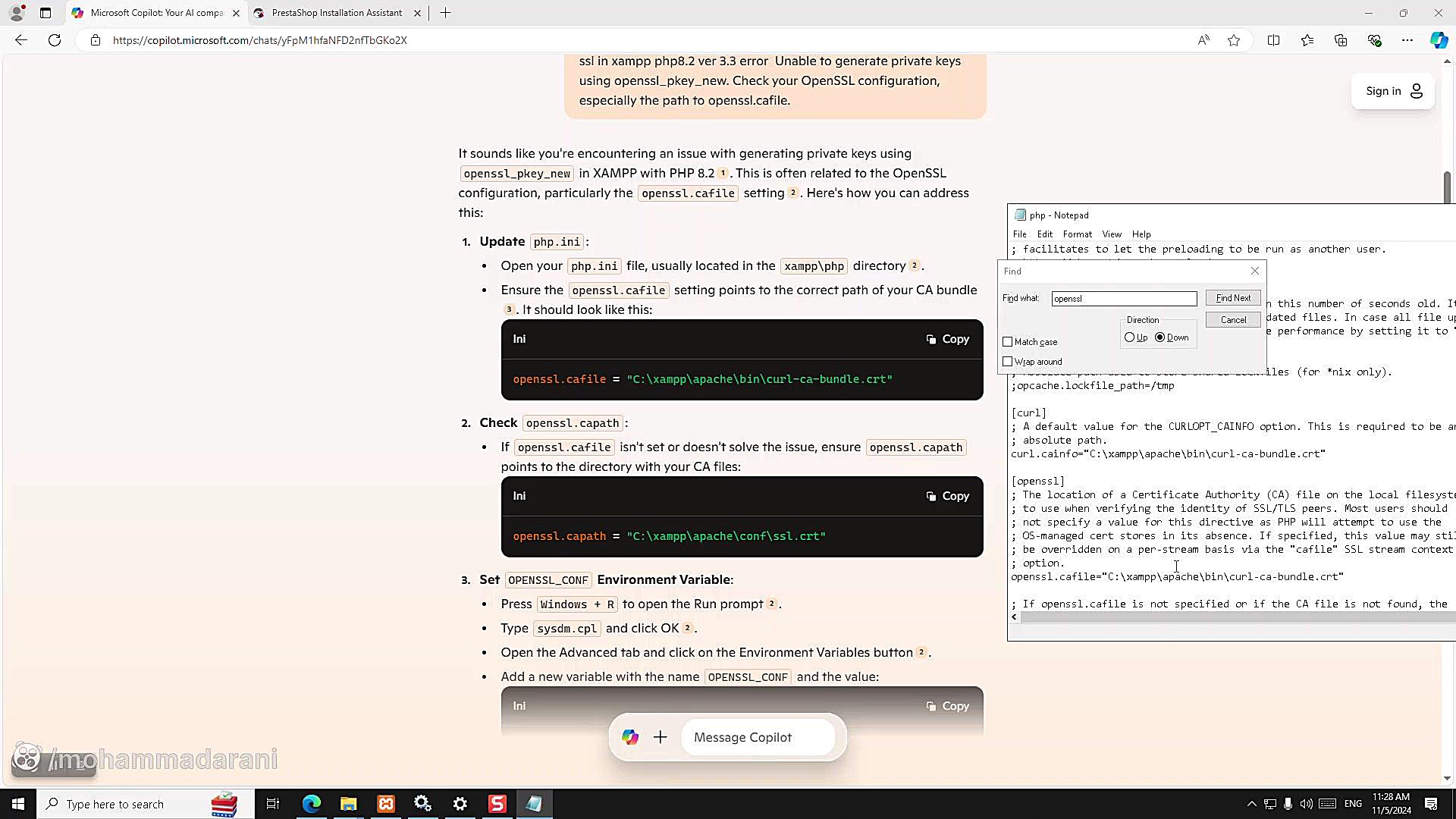Image resolution: width=1456 pixels, height=819 pixels.
Task: Click the browser refresh icon
Action: pyautogui.click(x=55, y=40)
